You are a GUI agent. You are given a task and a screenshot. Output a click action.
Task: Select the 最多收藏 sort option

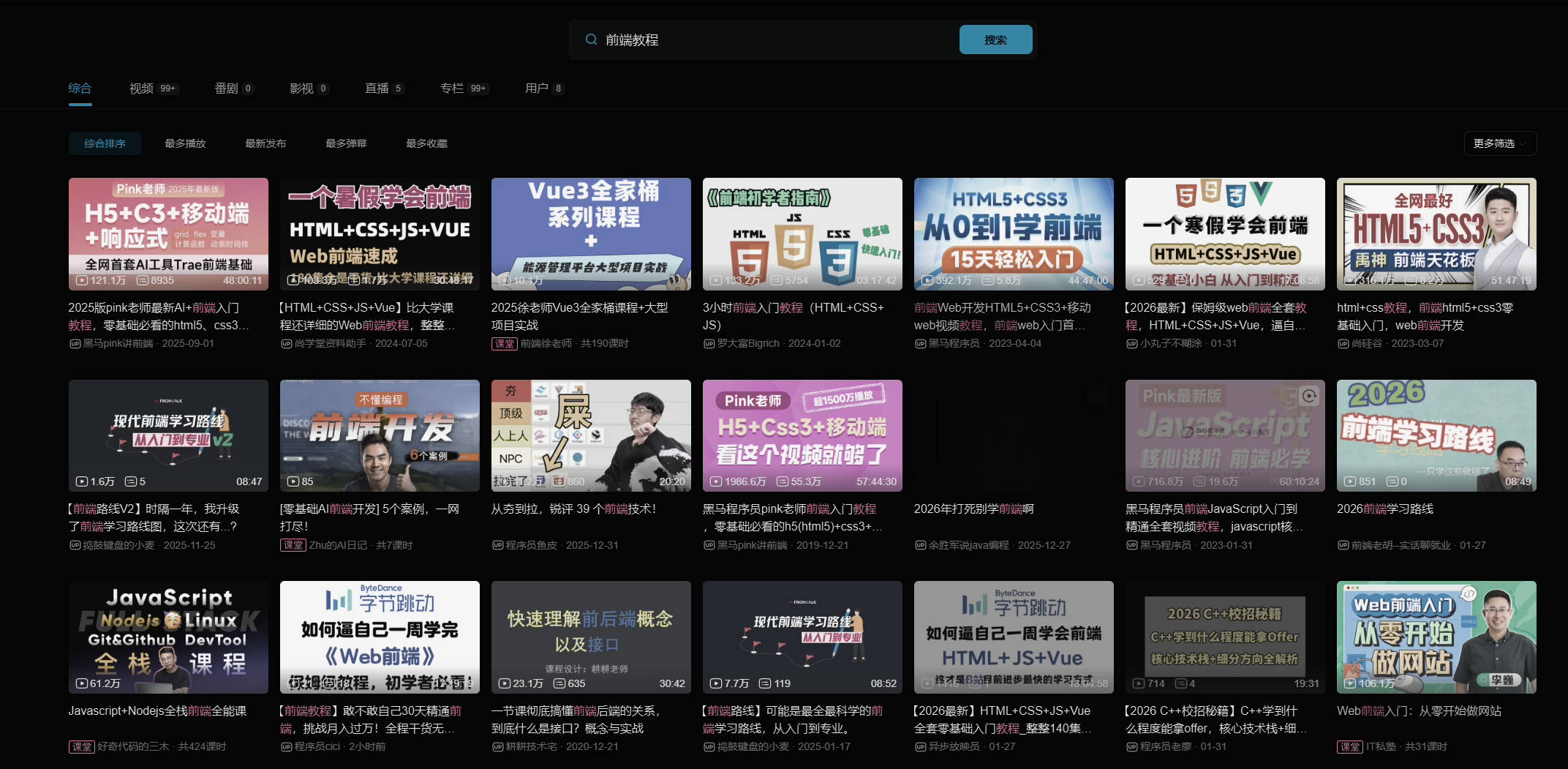(426, 143)
